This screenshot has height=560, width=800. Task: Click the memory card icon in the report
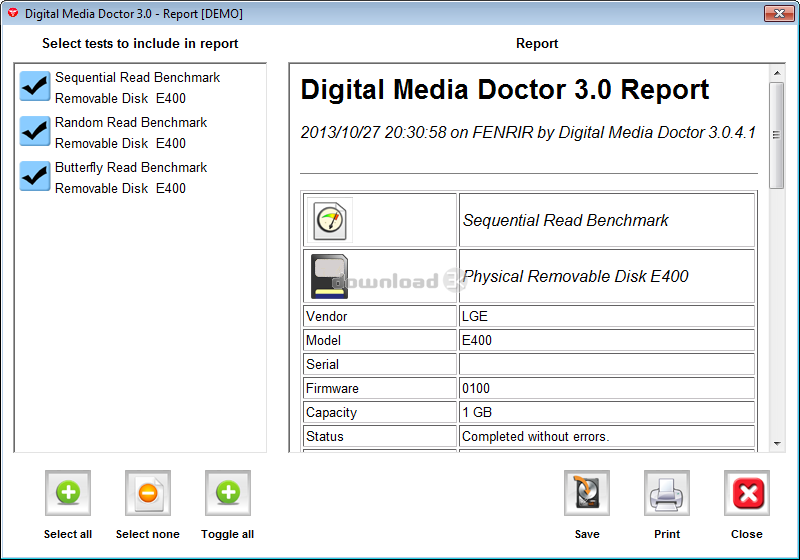point(330,276)
